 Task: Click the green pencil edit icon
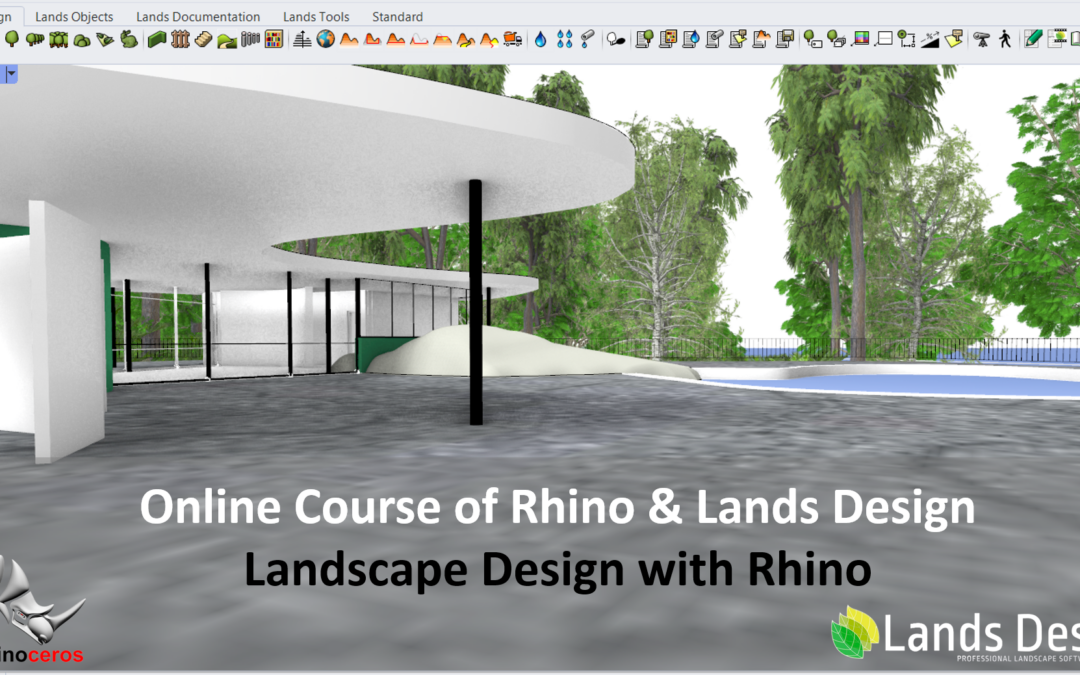[x=1032, y=39]
